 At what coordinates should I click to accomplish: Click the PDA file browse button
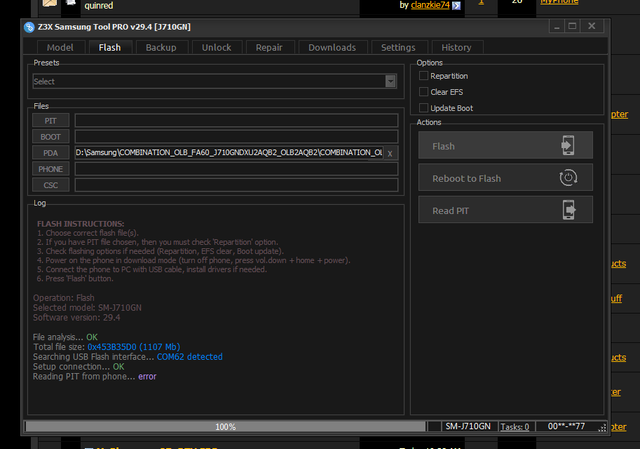pyautogui.click(x=51, y=153)
